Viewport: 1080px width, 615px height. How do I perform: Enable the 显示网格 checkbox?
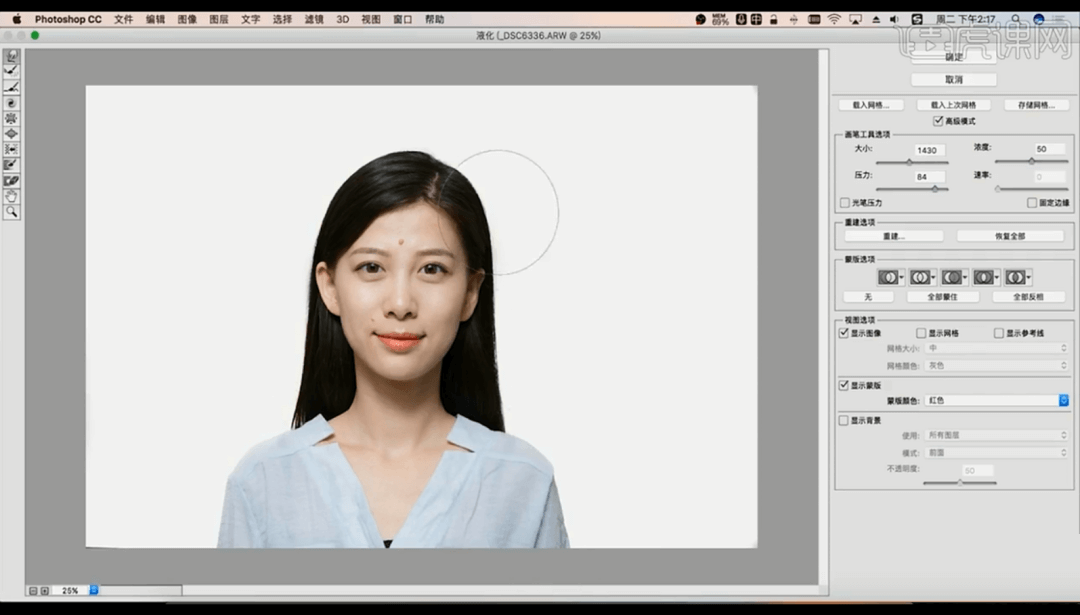click(x=921, y=333)
